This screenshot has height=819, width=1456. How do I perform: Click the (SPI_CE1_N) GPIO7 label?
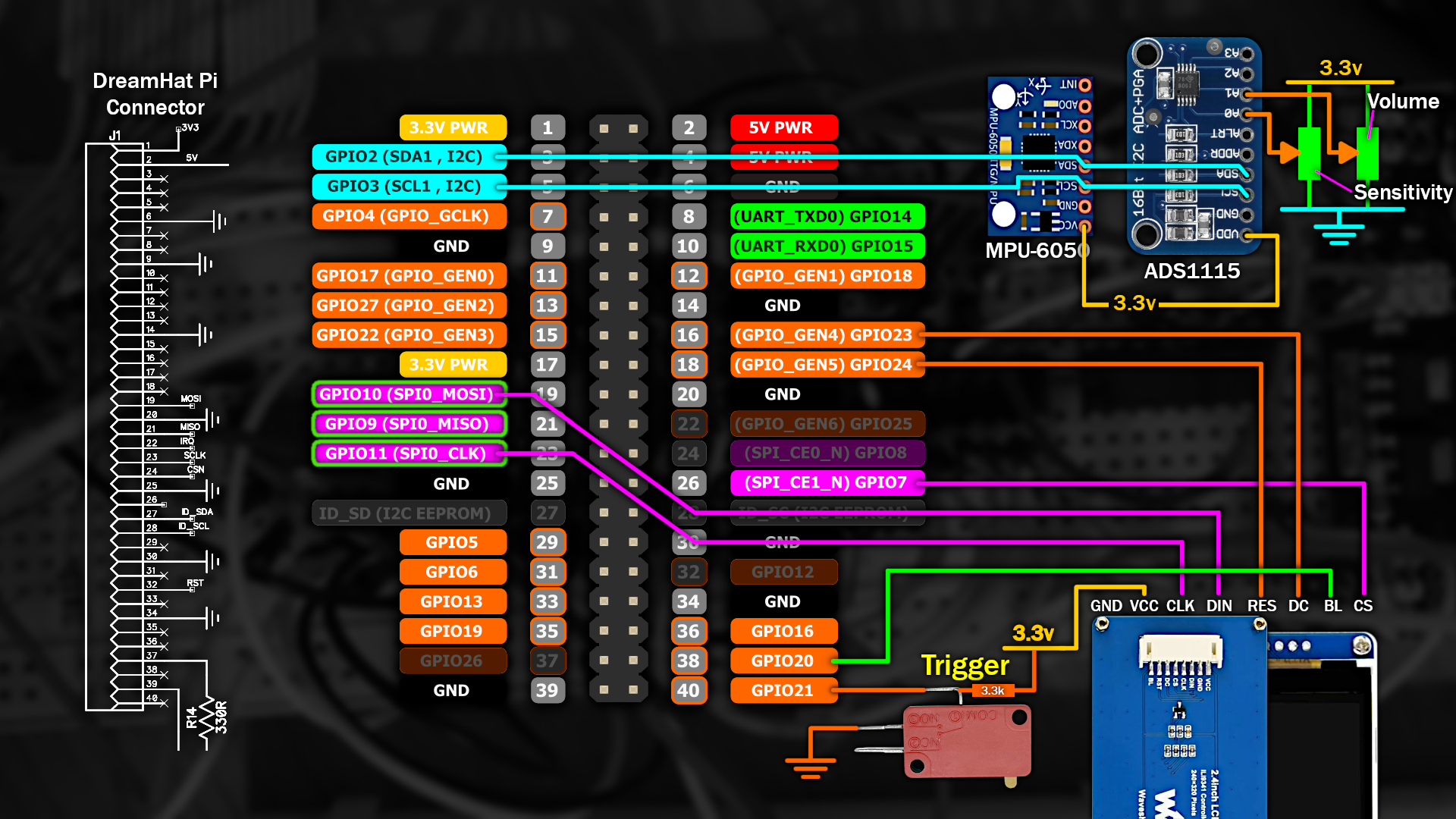[x=827, y=483]
